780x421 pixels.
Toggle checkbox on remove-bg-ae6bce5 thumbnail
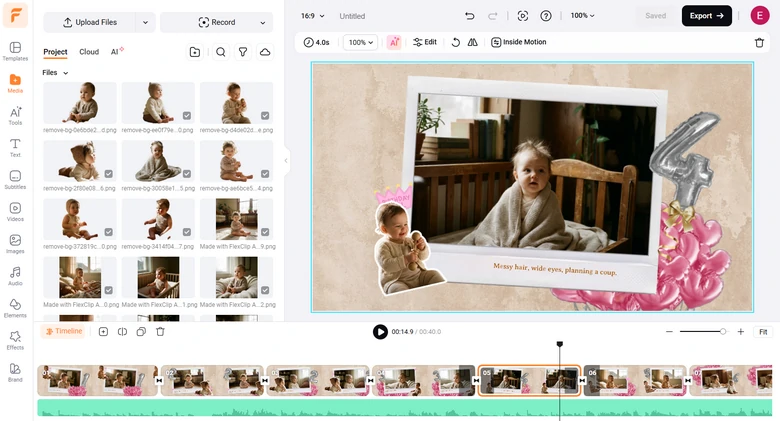pos(265,174)
